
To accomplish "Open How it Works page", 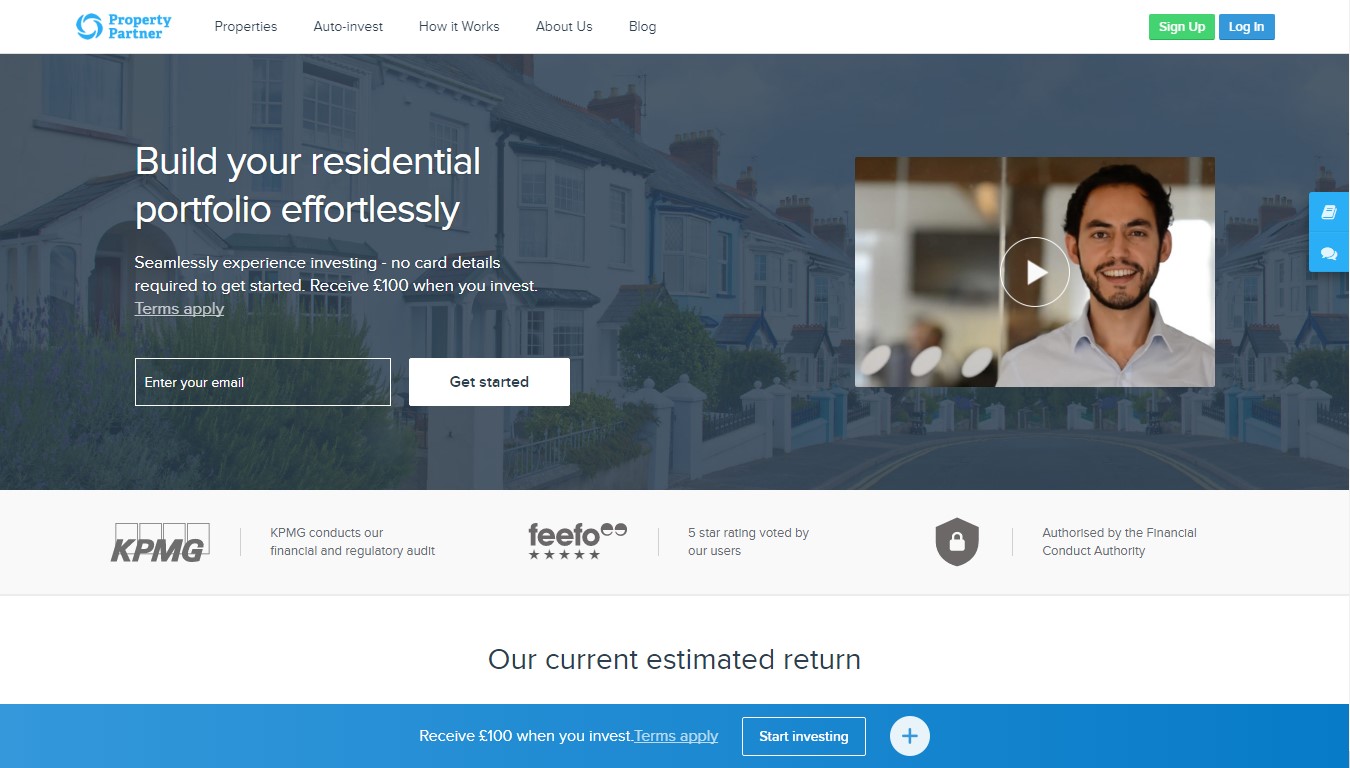I will coord(459,26).
